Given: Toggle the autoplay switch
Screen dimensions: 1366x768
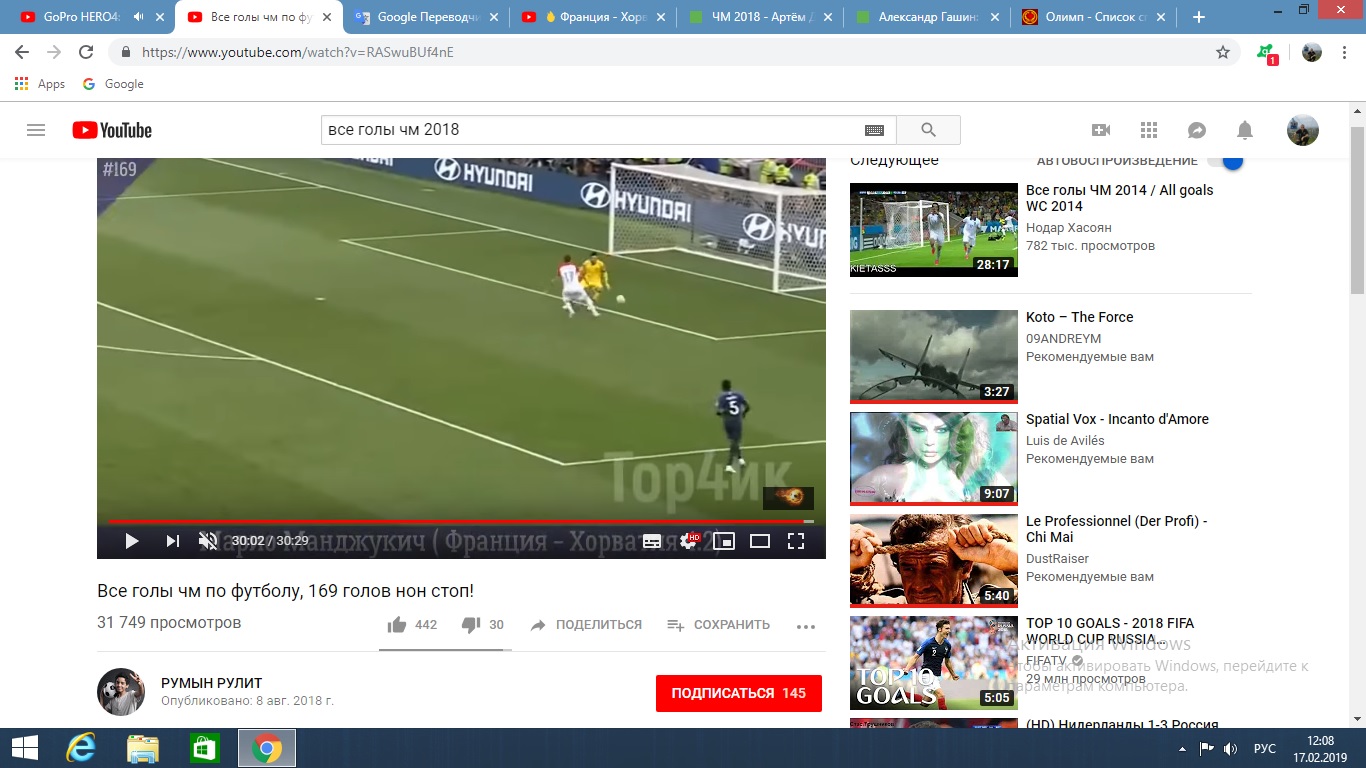Looking at the screenshot, I should point(1226,160).
